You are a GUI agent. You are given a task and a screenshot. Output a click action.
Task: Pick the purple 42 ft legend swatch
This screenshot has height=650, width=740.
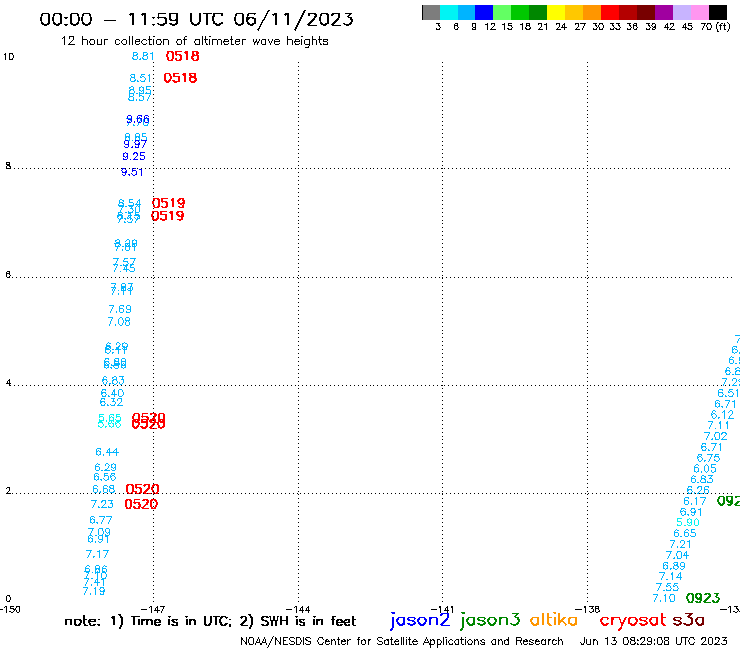(x=664, y=12)
